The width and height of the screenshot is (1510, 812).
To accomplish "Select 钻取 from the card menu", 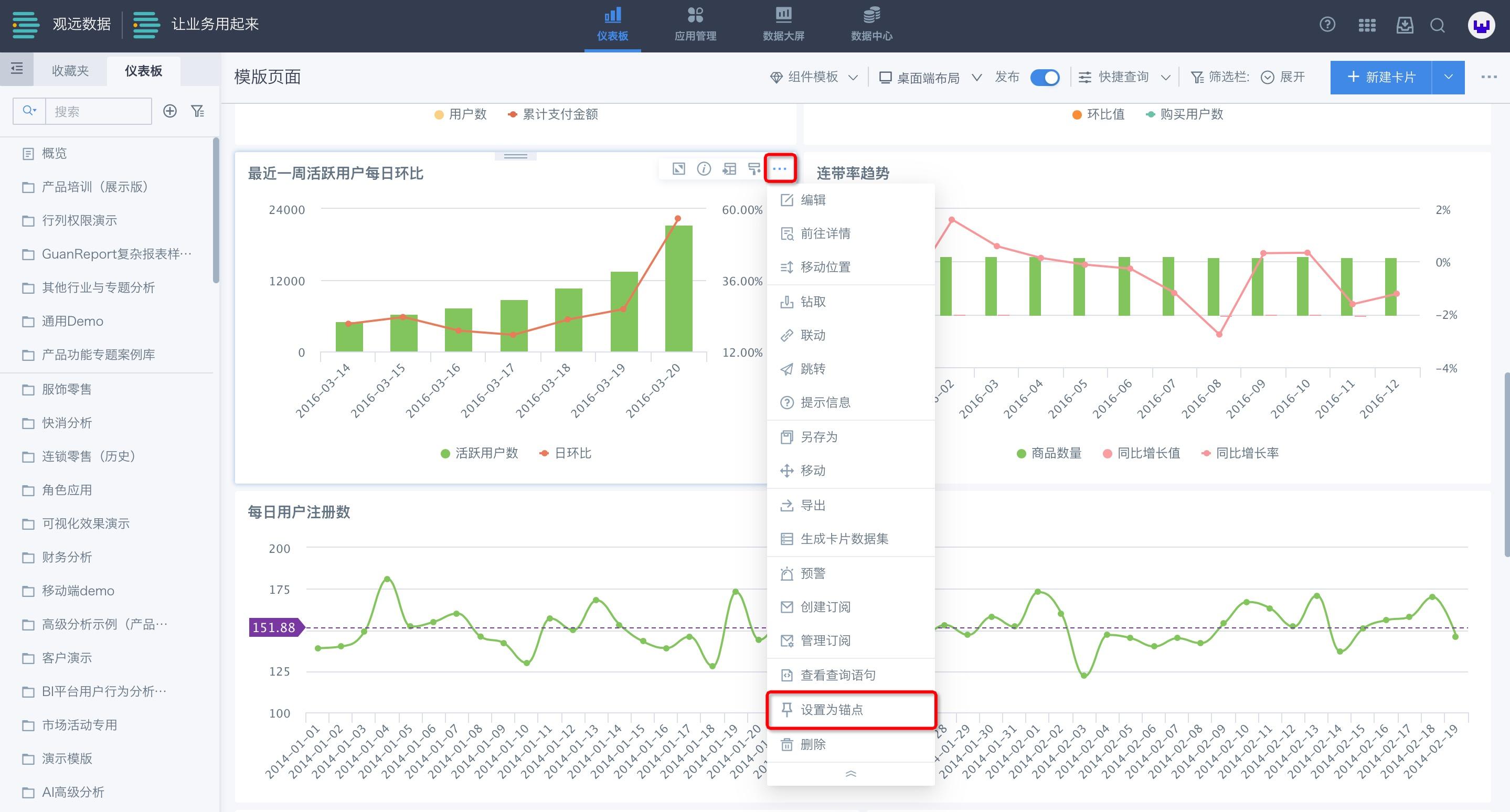I will 850,302.
